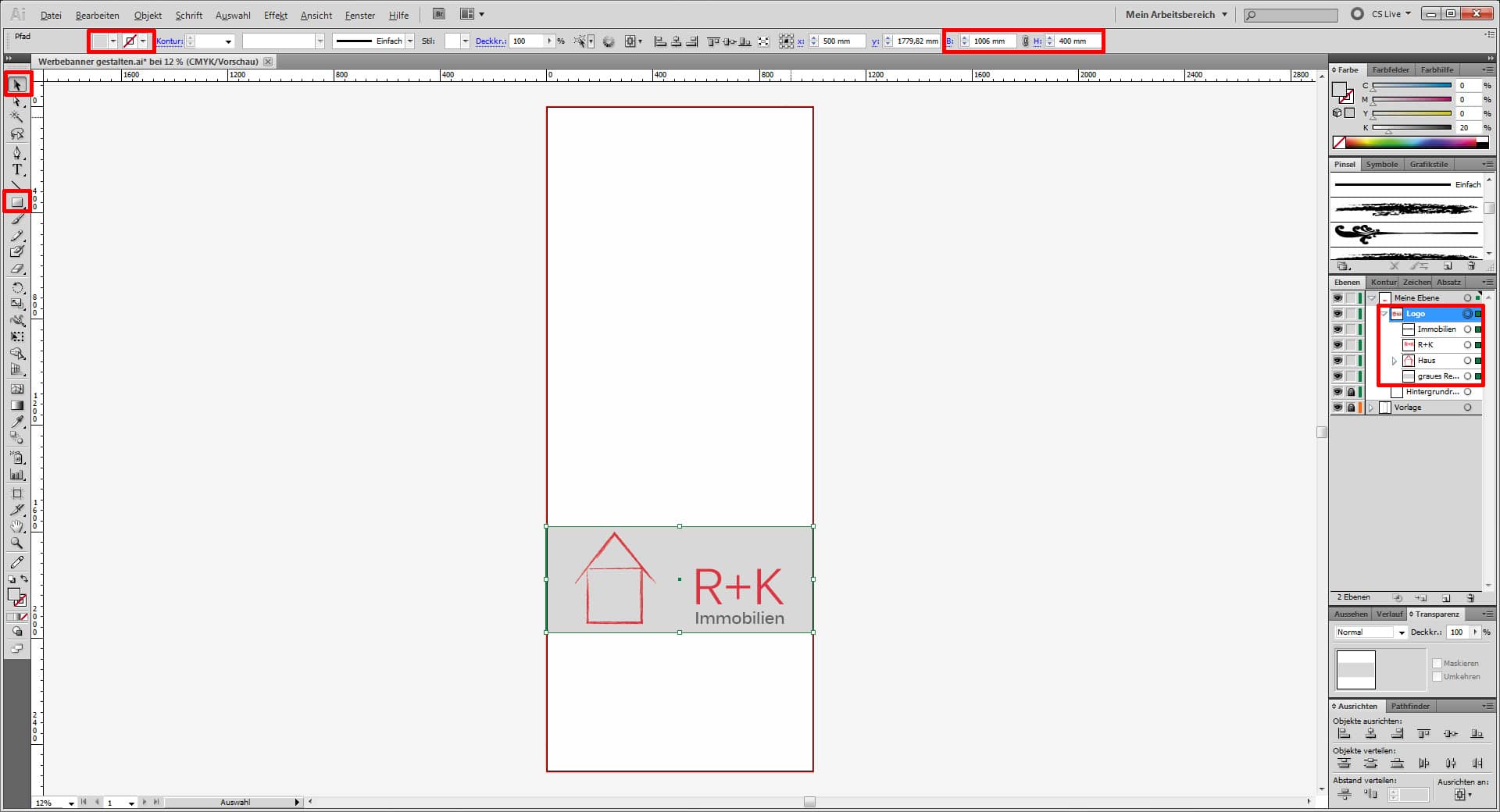Viewport: 1500px width, 812px height.
Task: Click the width (B) input field
Action: 992,41
